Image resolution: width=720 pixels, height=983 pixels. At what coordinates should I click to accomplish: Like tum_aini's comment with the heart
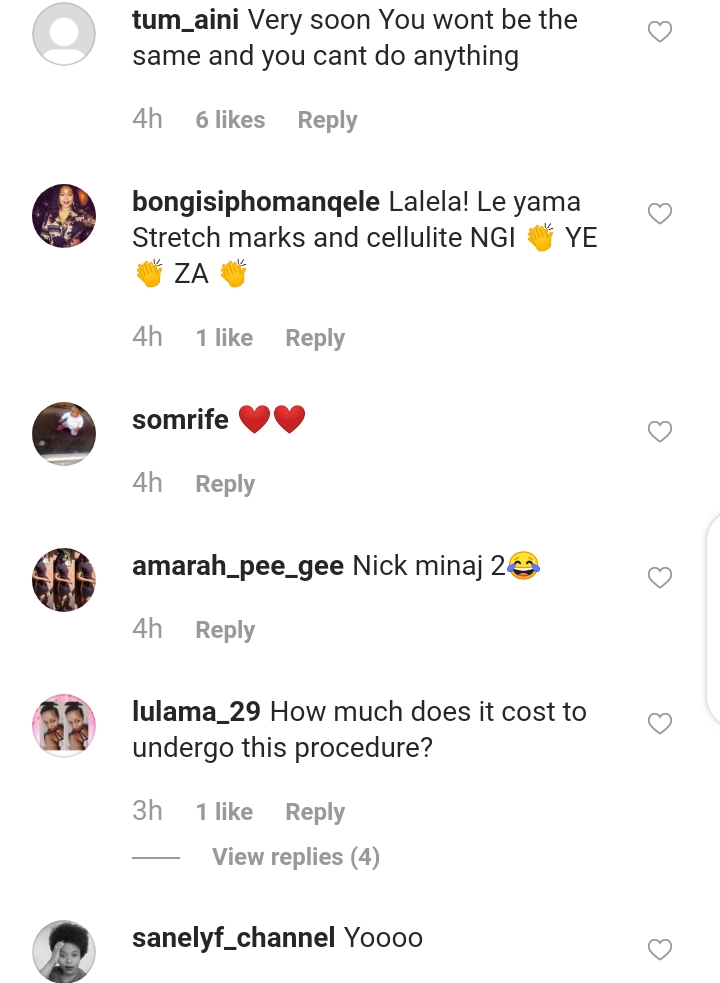[660, 33]
